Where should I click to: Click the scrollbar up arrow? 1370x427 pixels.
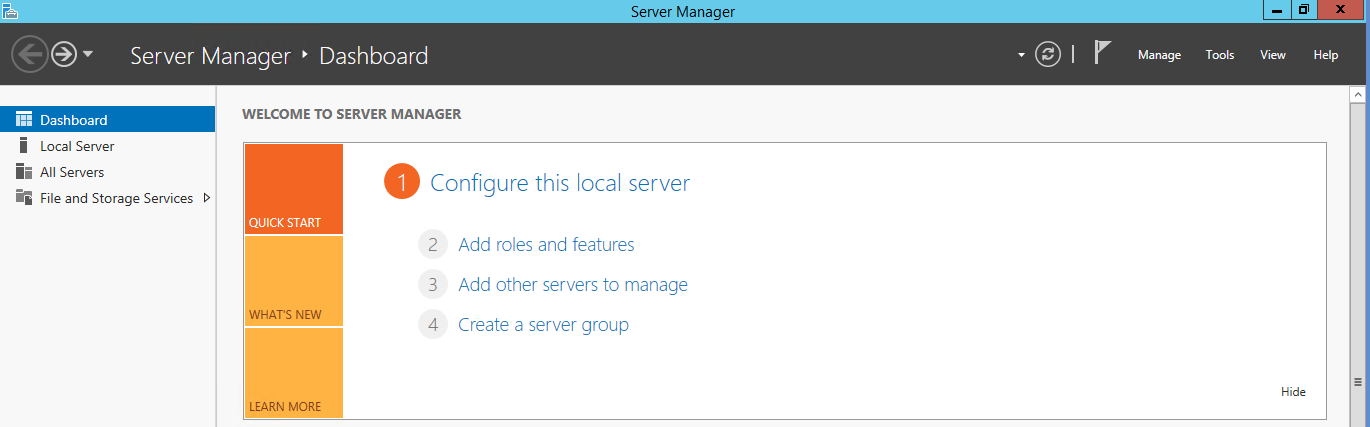coord(1358,94)
